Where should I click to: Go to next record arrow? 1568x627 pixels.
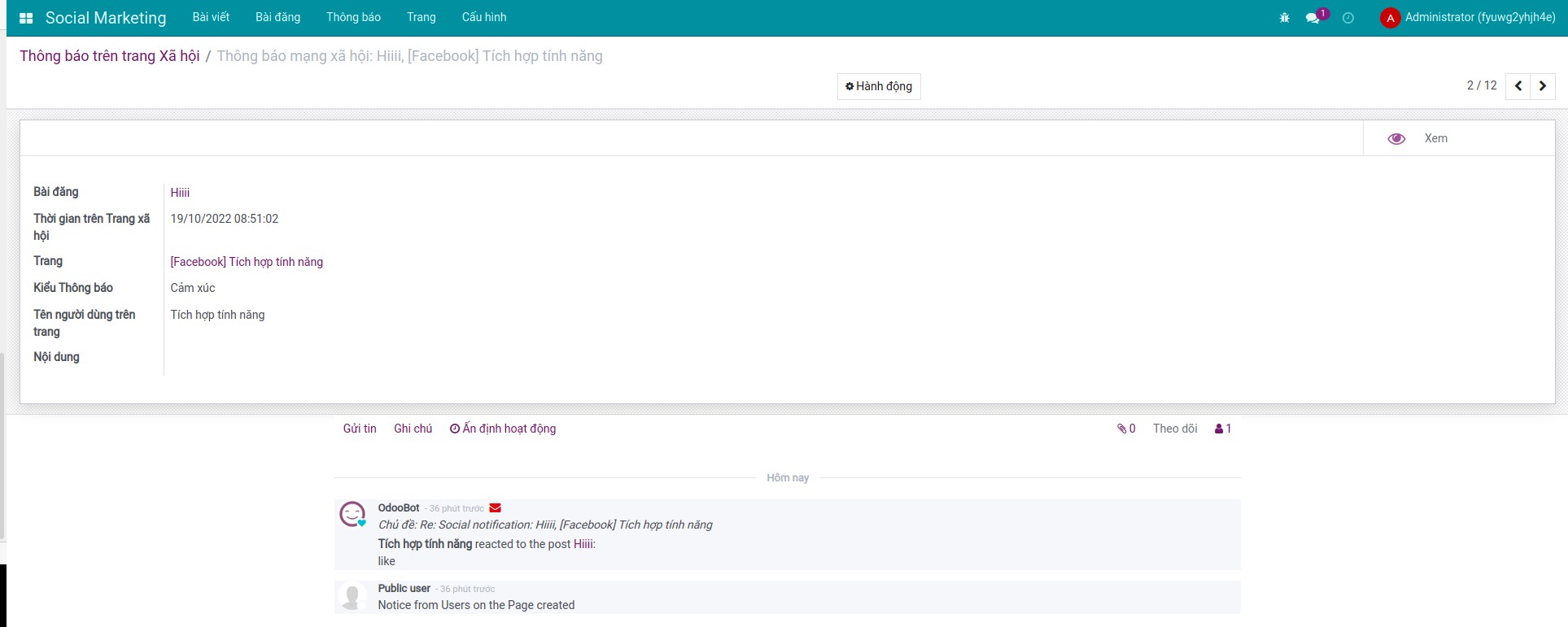click(x=1542, y=86)
